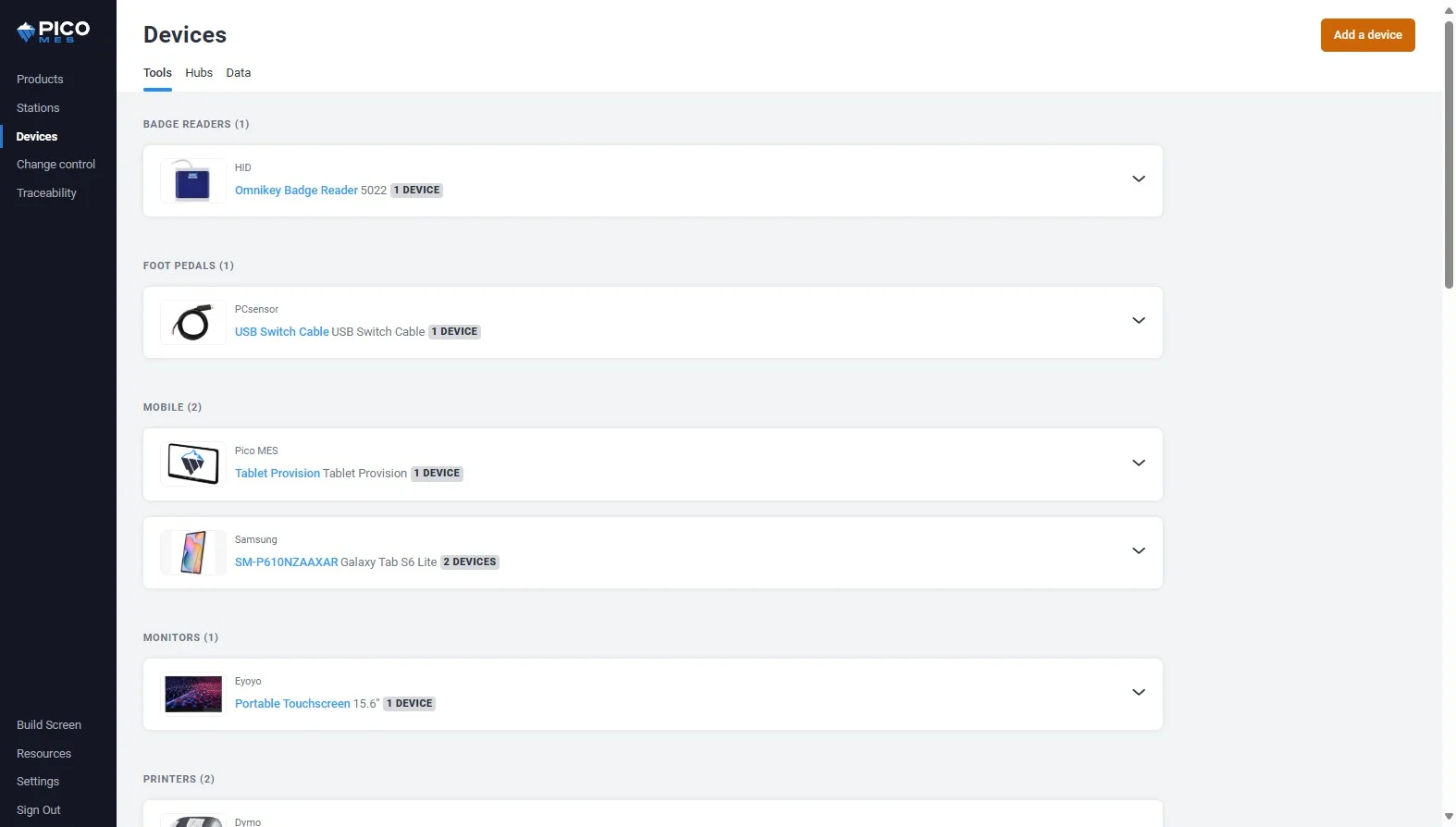Open the SM-P610NZAAXAR link
This screenshot has height=827, width=1456.
pos(286,562)
